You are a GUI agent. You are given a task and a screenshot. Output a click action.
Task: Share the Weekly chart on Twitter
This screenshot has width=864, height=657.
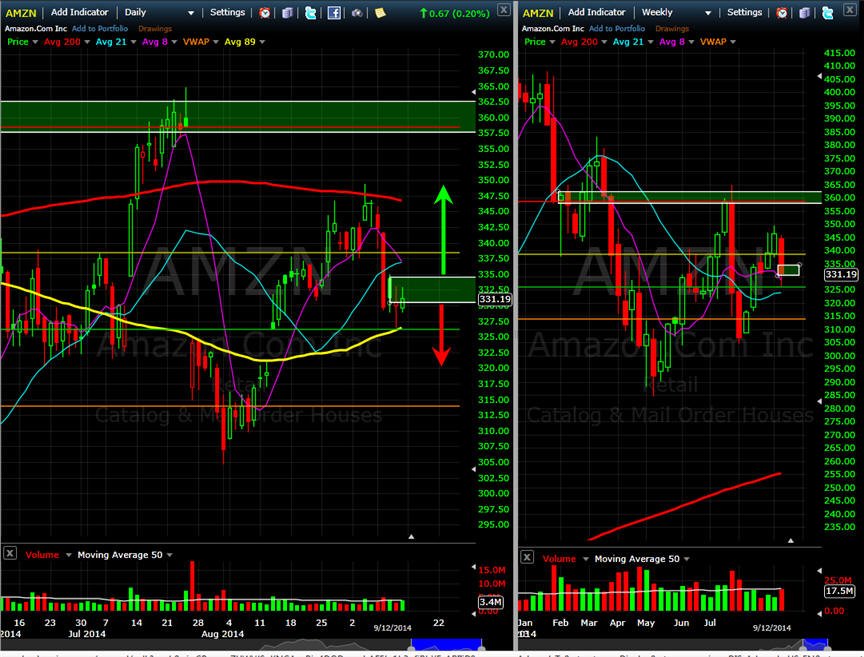click(x=828, y=13)
